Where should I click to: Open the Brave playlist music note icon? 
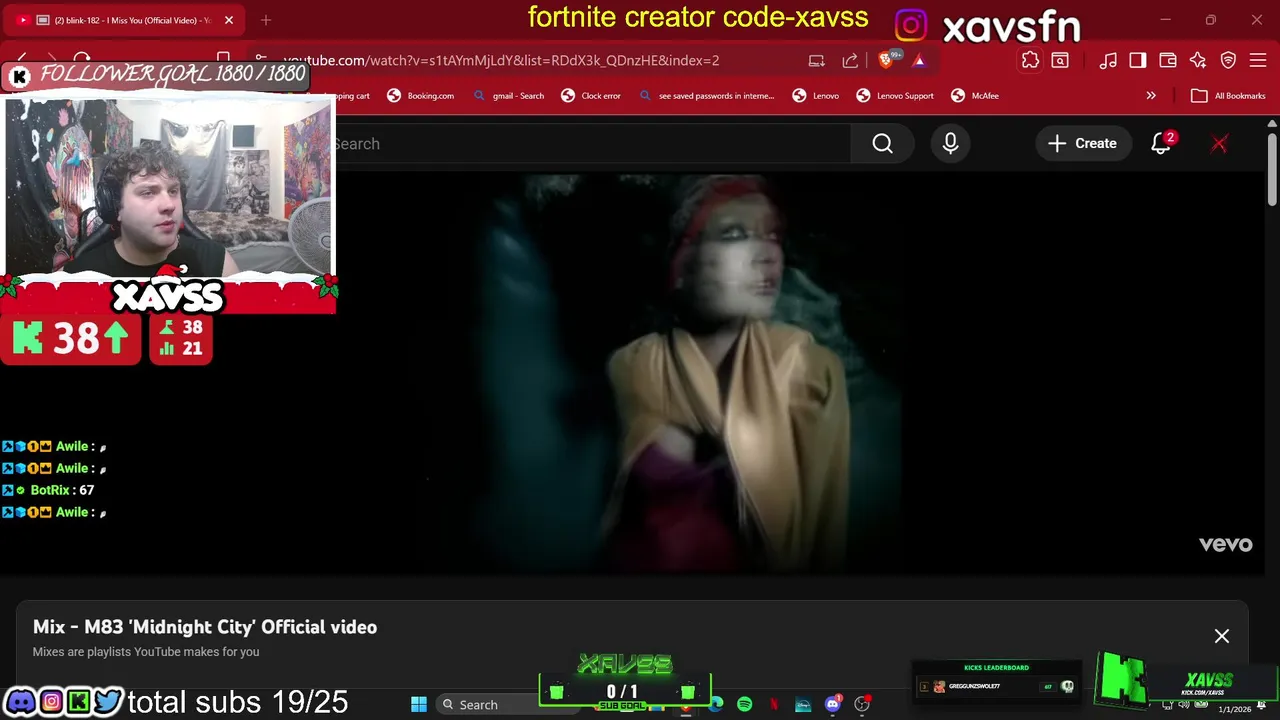click(x=1108, y=61)
